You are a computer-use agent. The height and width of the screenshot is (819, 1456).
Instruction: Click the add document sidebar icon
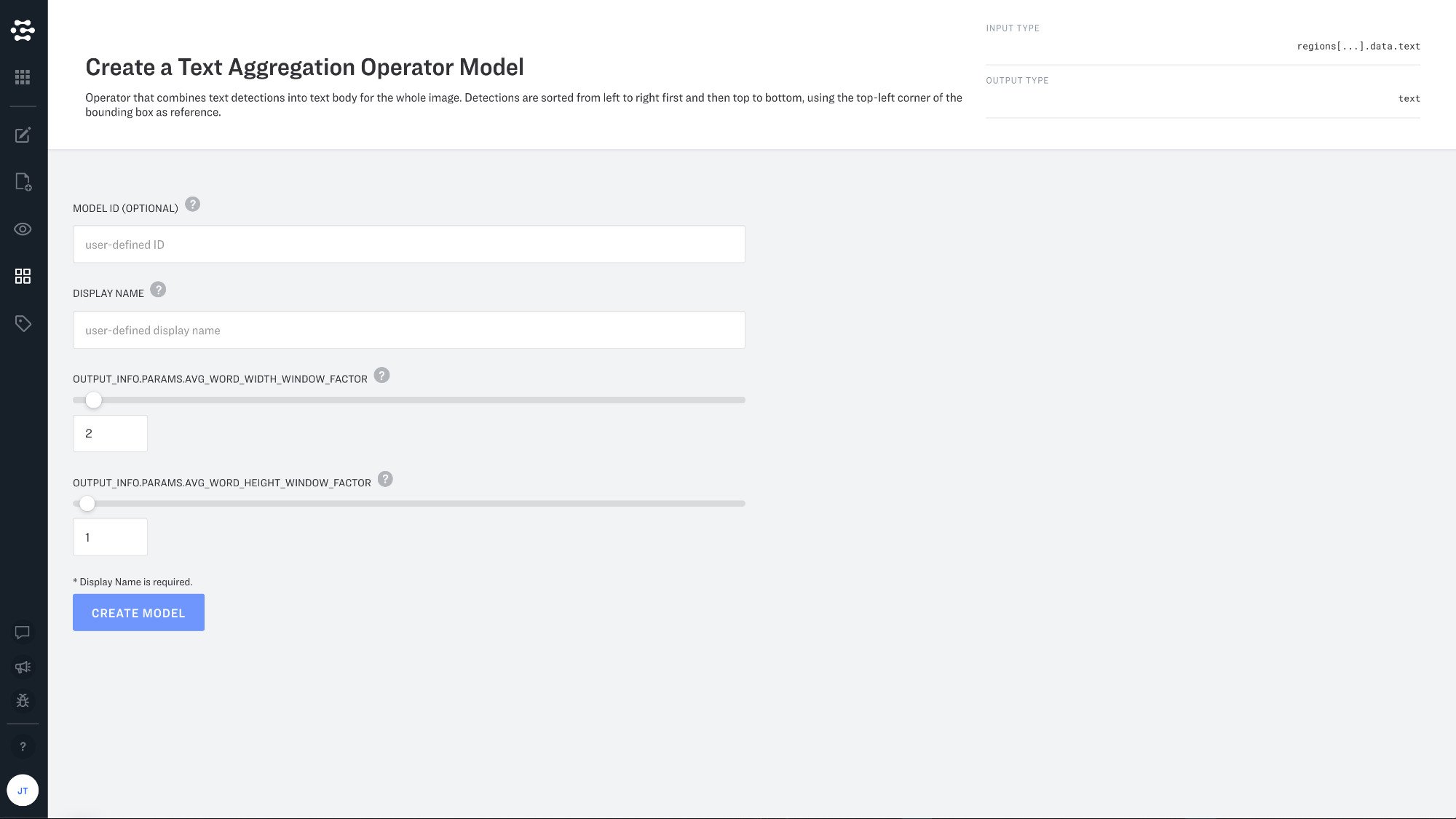point(23,181)
